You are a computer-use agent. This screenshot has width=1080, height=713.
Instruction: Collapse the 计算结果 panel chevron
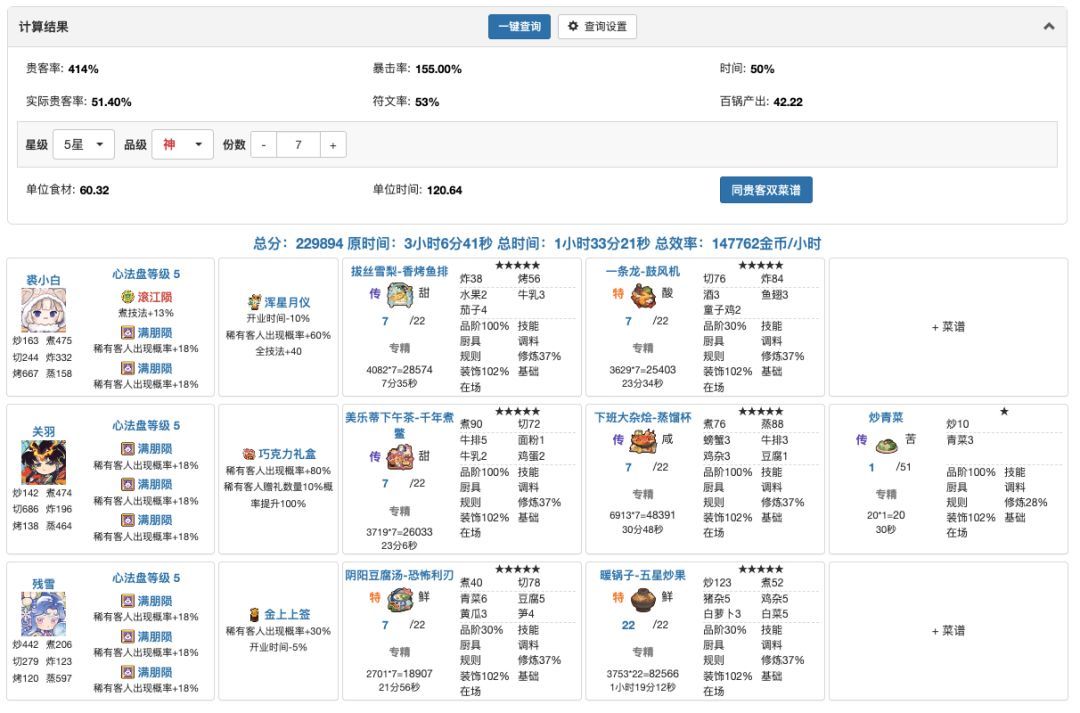pos(1048,26)
